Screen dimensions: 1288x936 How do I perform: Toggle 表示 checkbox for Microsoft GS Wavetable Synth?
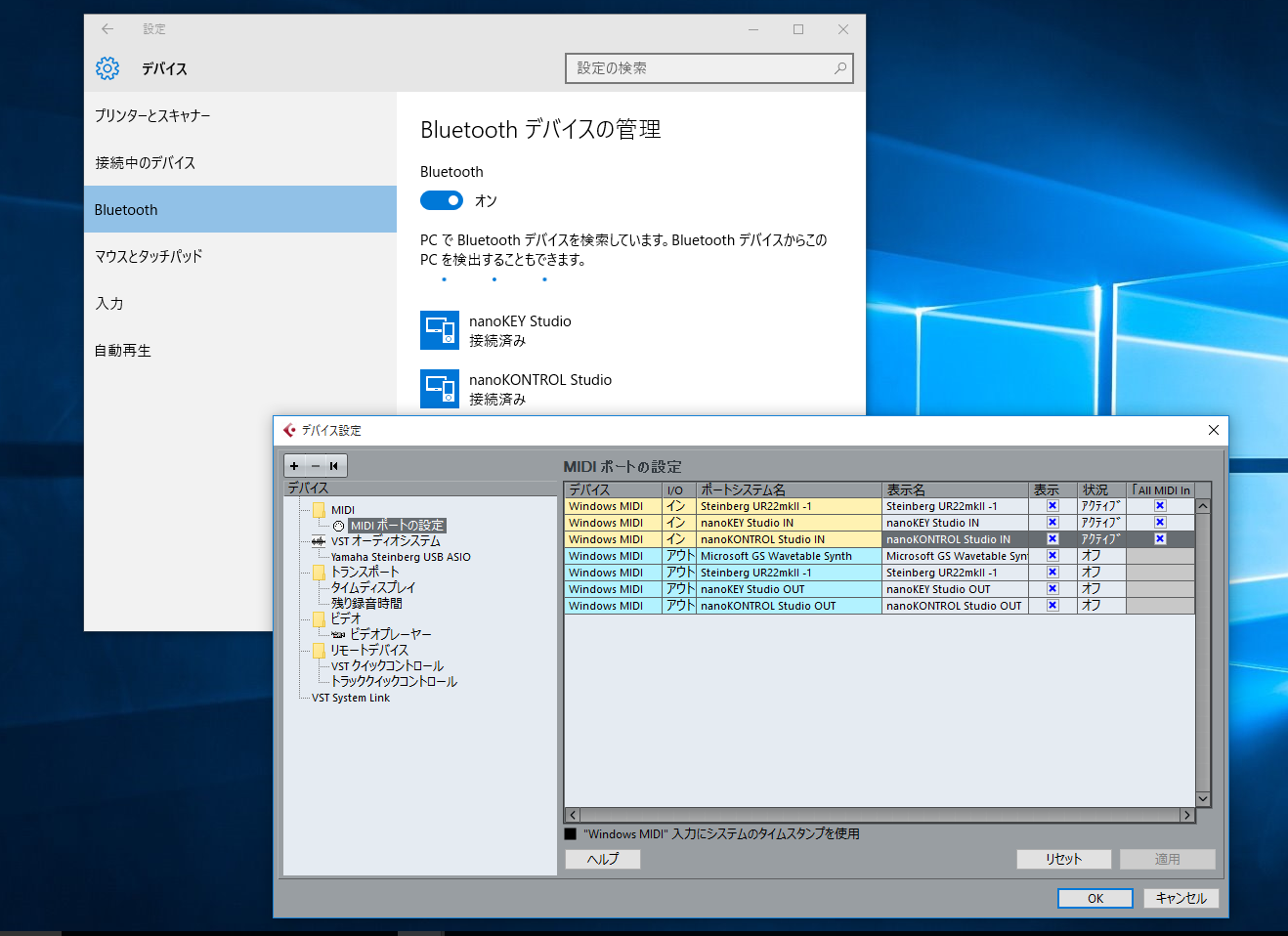pyautogui.click(x=1052, y=556)
